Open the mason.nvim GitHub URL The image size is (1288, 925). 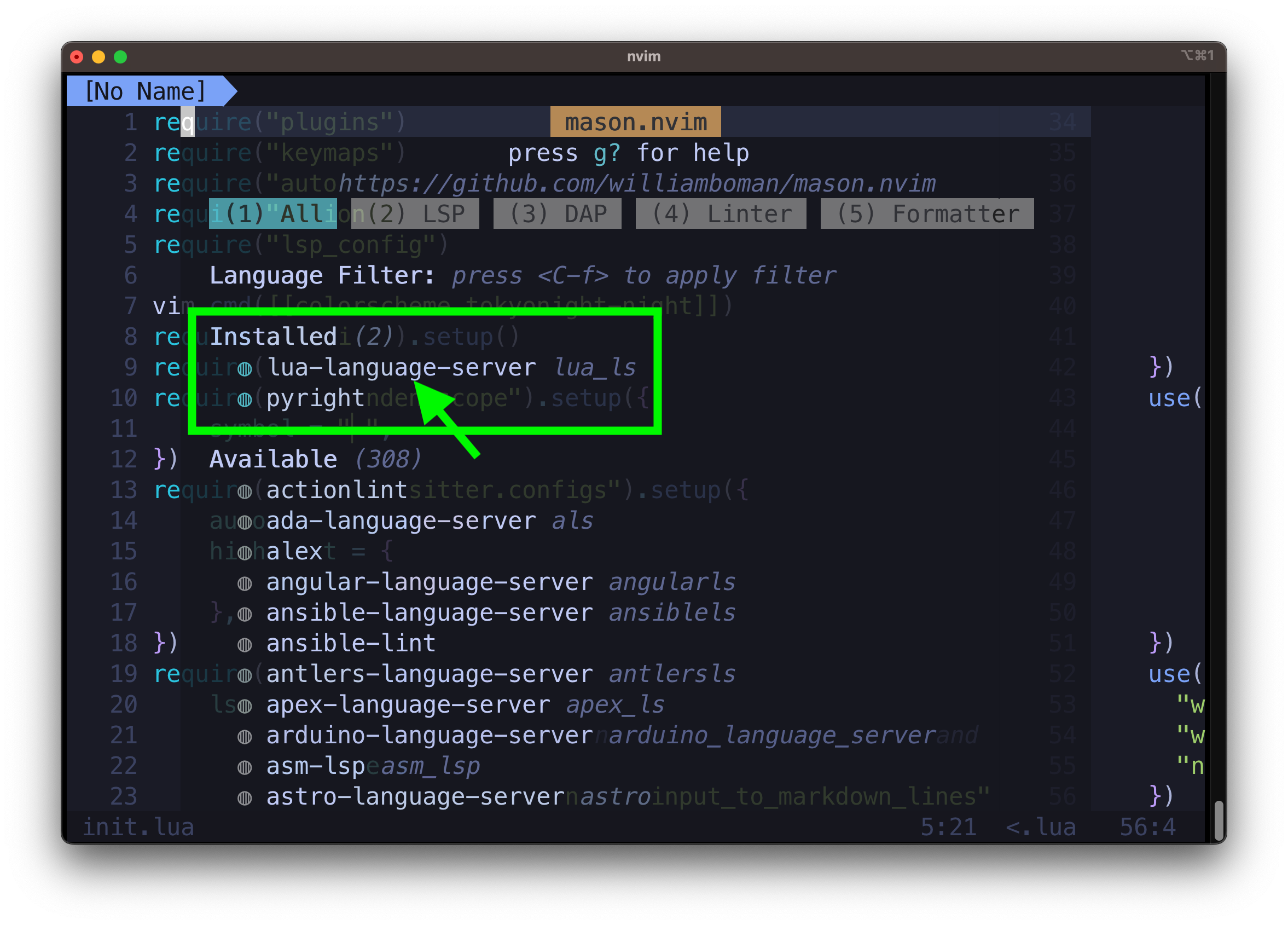(637, 183)
